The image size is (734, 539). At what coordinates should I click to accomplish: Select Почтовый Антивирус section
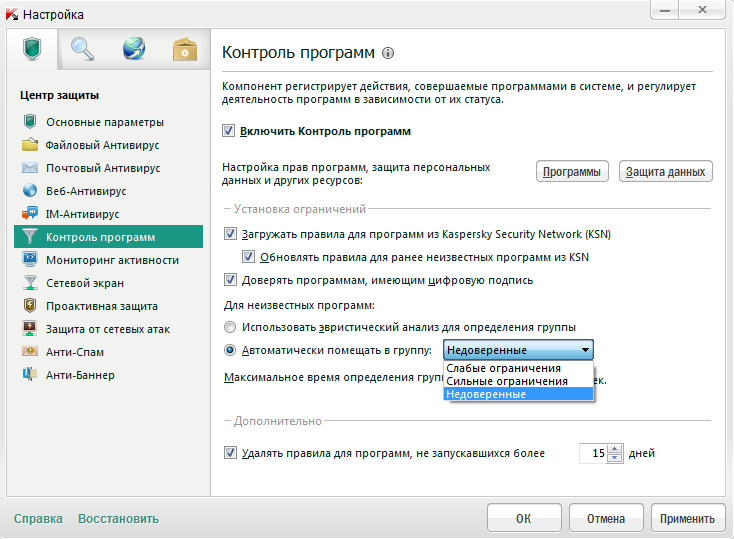tap(103, 168)
